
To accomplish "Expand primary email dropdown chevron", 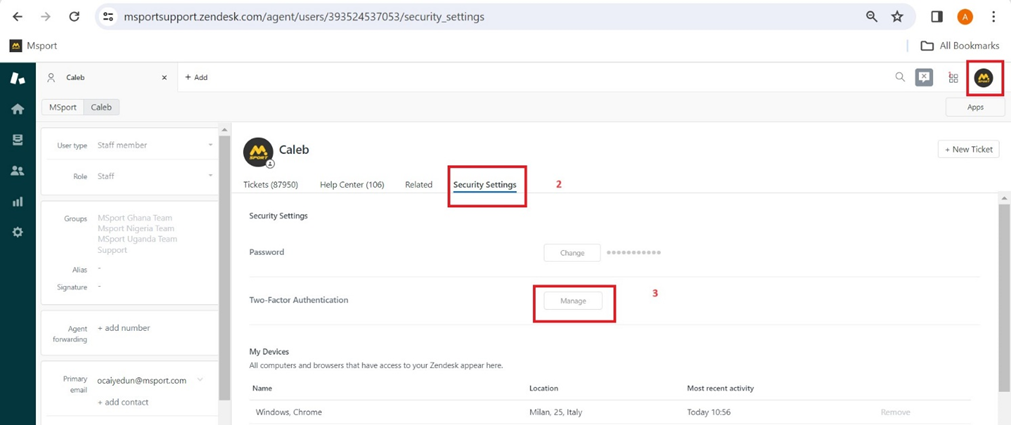I will tap(200, 380).
